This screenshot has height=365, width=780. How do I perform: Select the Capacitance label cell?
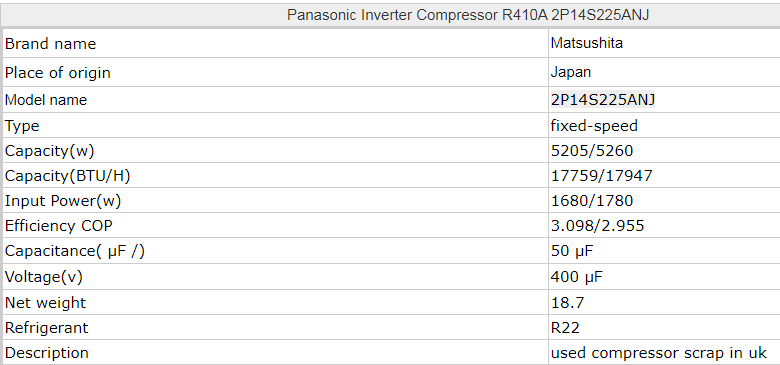(276, 251)
